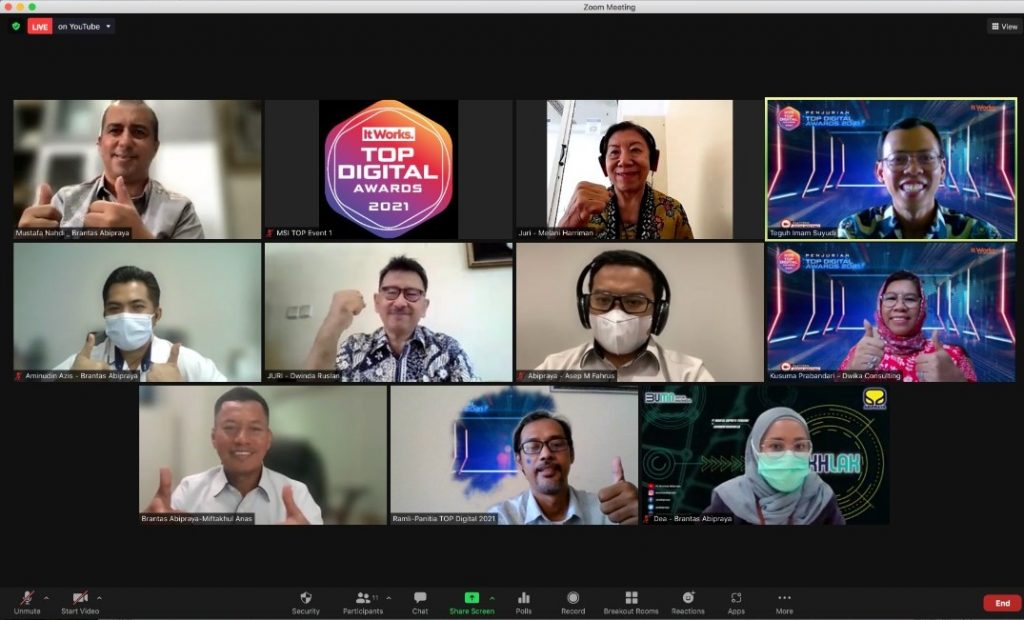The width and height of the screenshot is (1024, 620).
Task: Unmute the microphone
Action: (x=27, y=602)
